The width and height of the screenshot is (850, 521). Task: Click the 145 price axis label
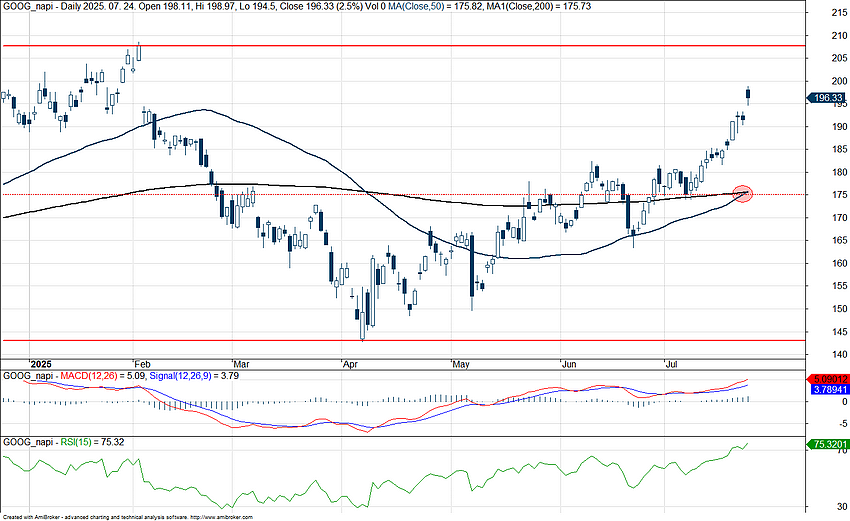pos(839,332)
